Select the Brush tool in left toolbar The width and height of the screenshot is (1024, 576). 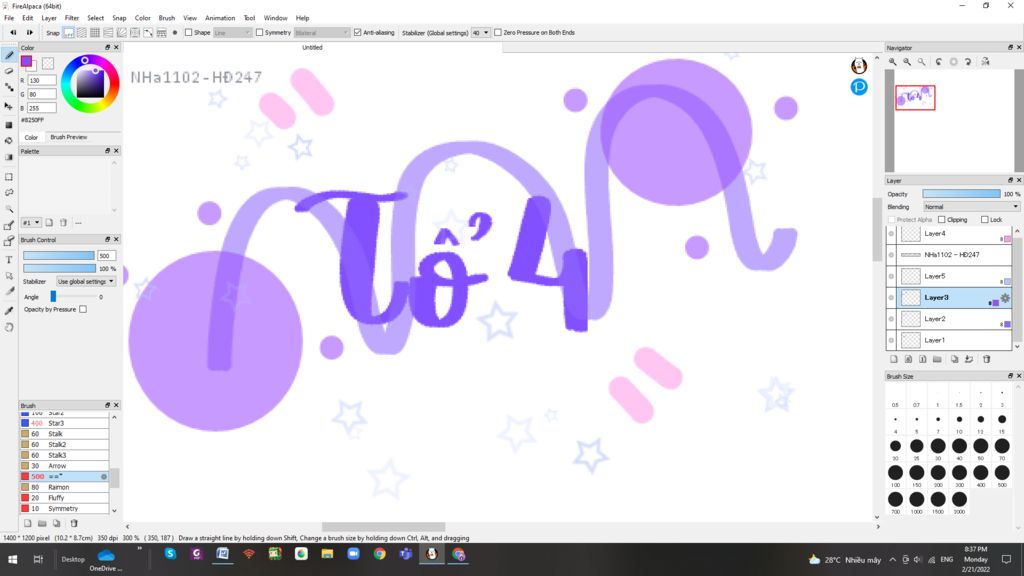(9, 56)
